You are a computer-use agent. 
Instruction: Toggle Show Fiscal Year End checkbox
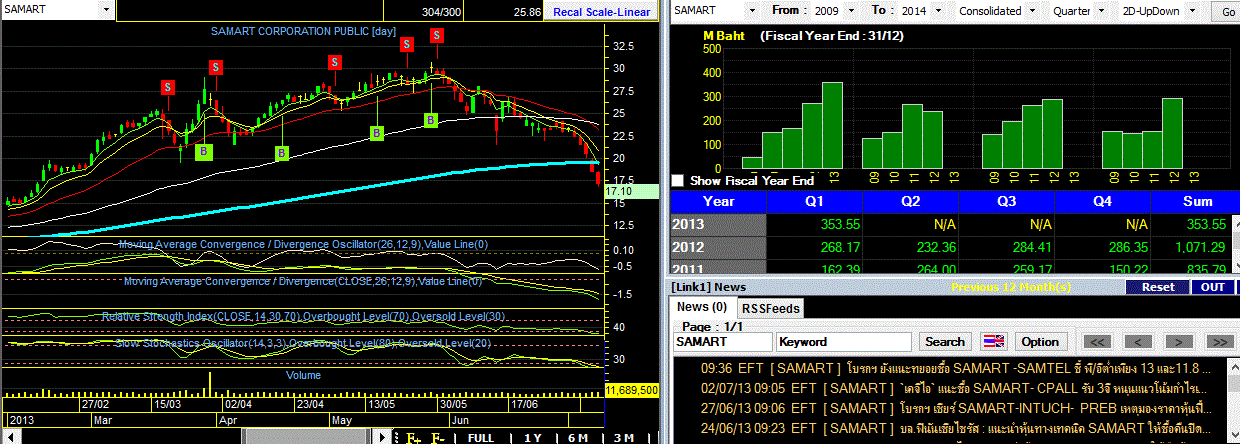[x=678, y=181]
